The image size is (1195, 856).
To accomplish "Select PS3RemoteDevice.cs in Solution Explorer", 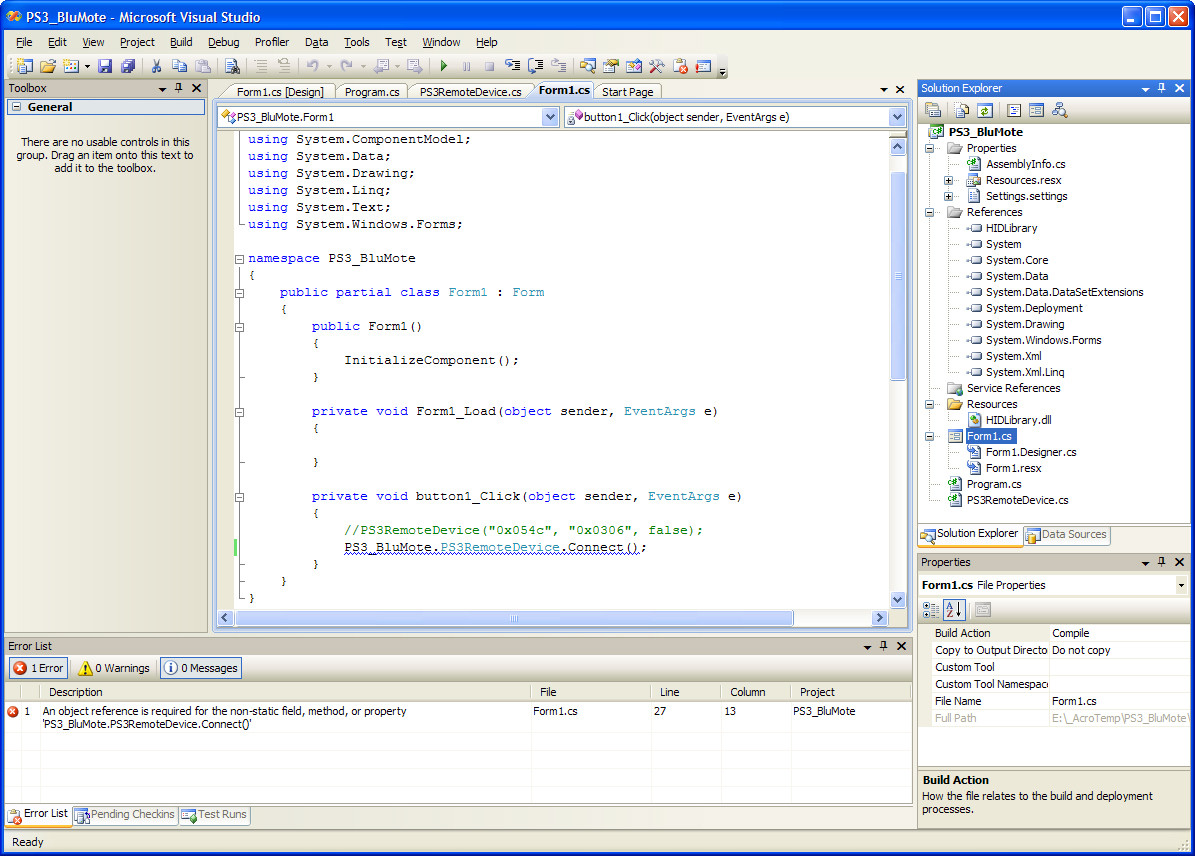I will coord(1017,501).
